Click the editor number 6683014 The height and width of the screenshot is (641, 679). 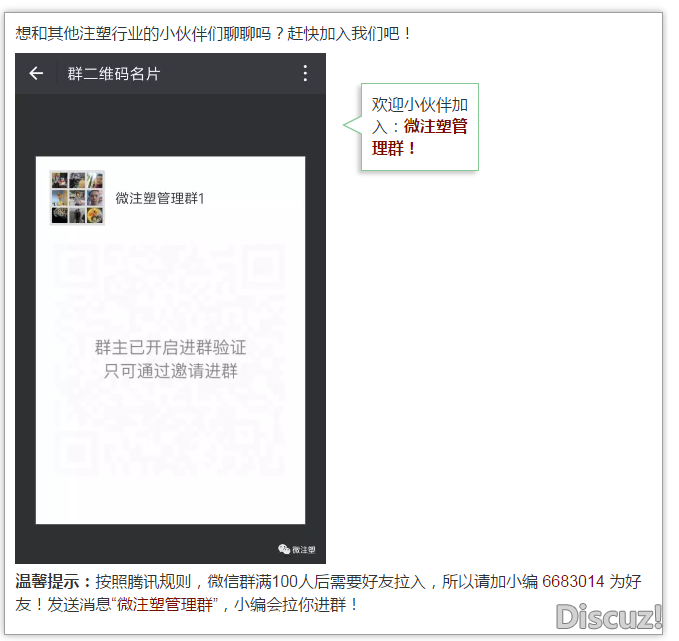(573, 581)
